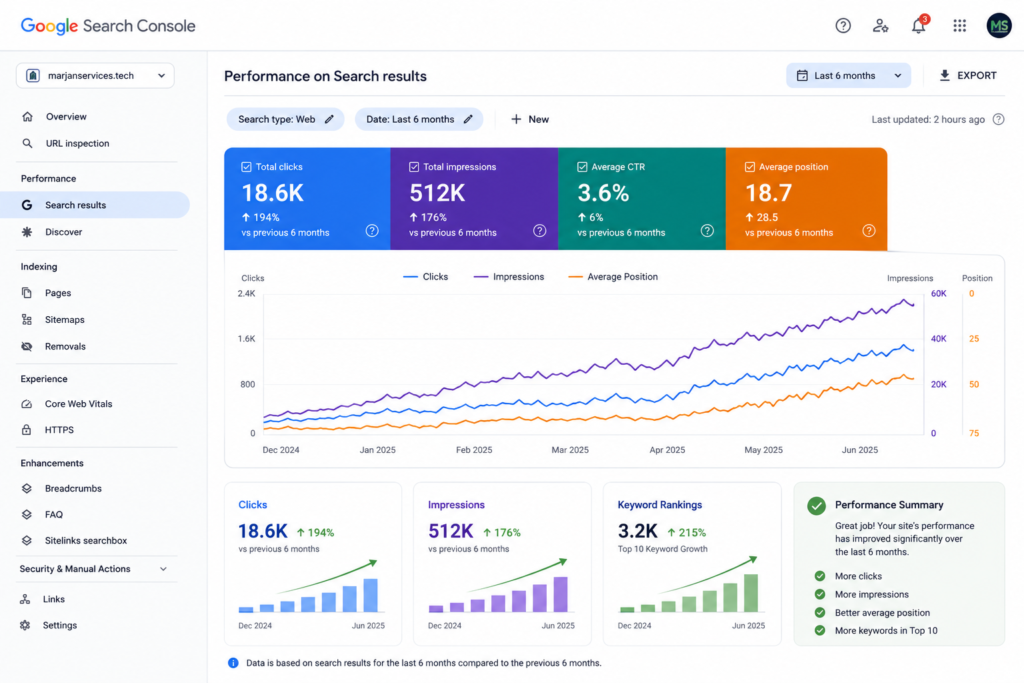Click the help icon on Total impressions card

tap(539, 230)
